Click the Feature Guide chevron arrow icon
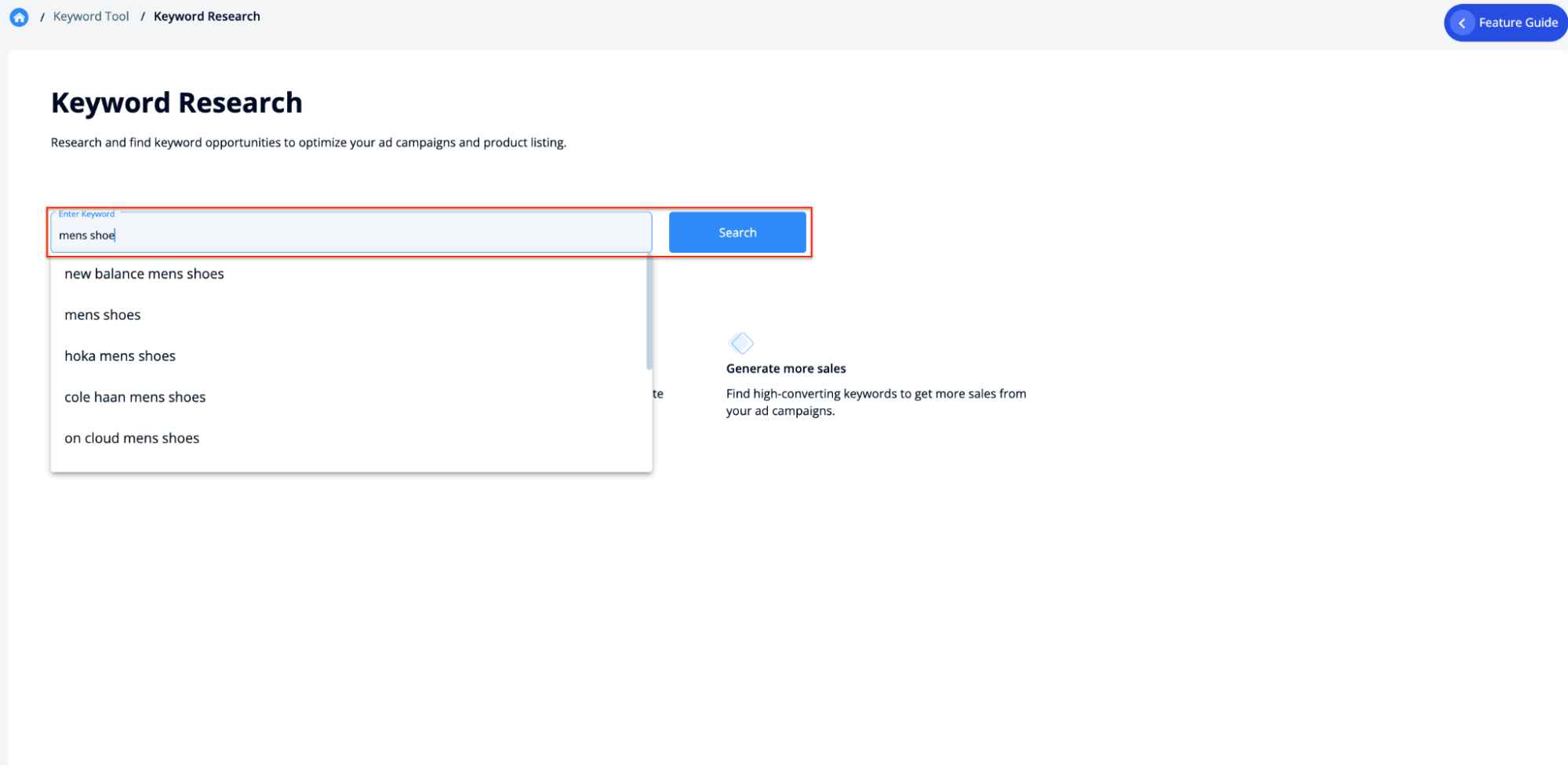Screen dimensions: 1568x766 tap(1462, 23)
